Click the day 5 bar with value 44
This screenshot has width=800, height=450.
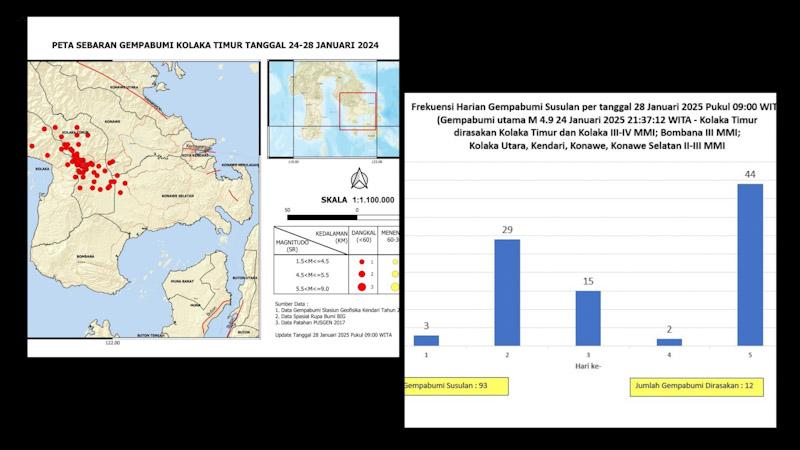pos(750,265)
